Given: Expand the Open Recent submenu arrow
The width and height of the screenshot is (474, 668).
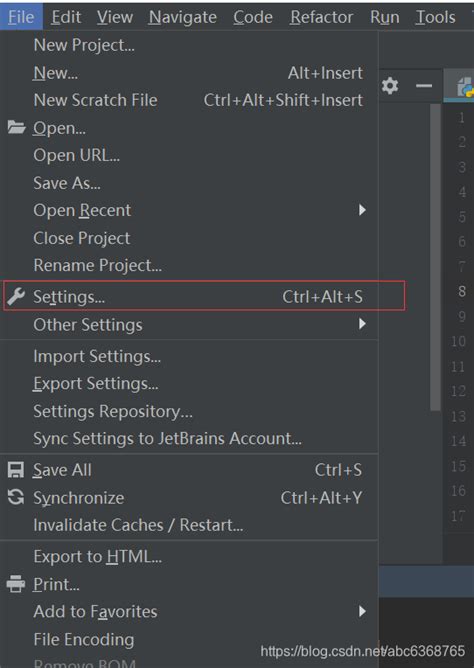Looking at the screenshot, I should click(362, 210).
